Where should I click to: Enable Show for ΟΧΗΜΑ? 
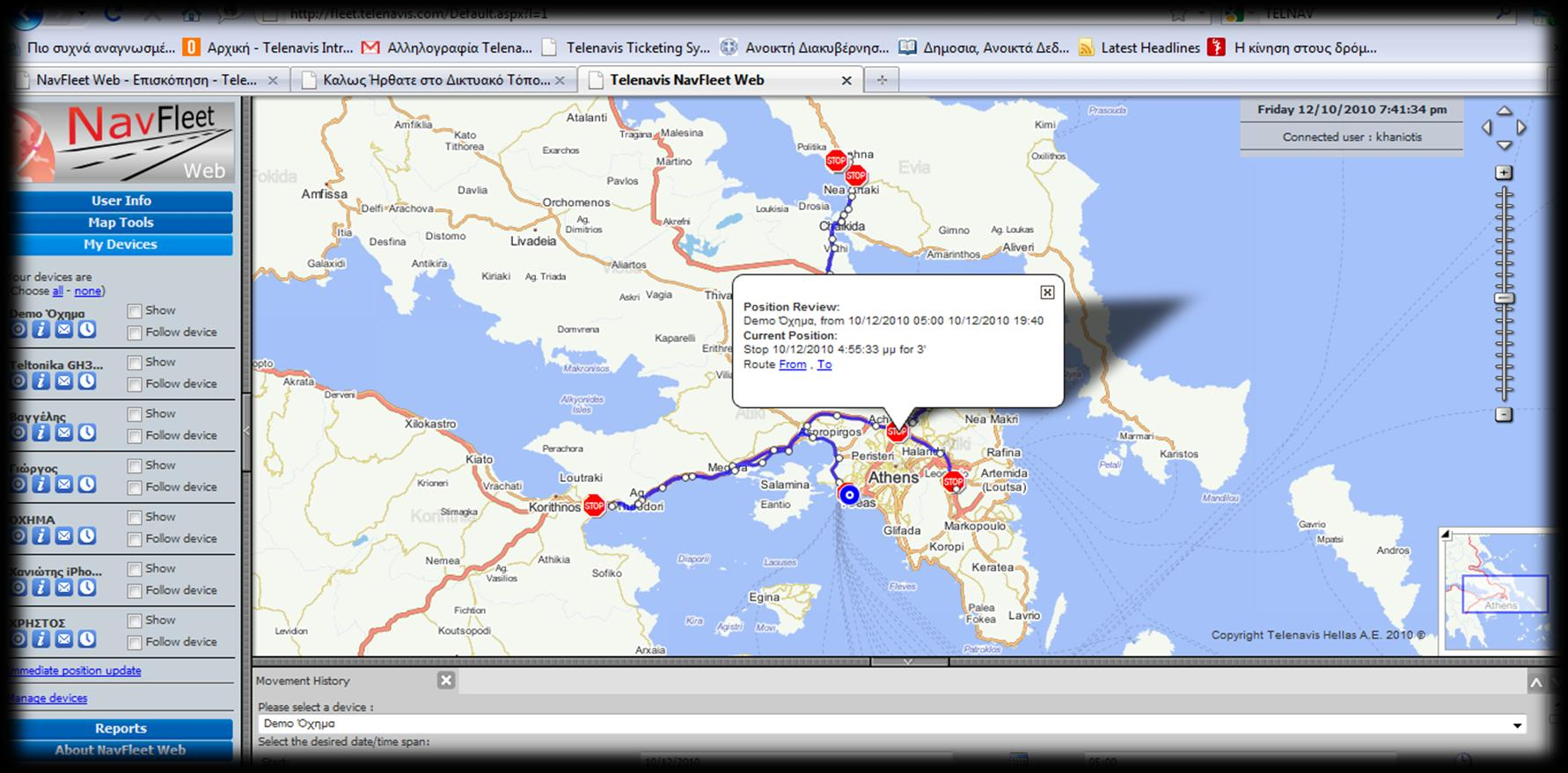coord(135,517)
